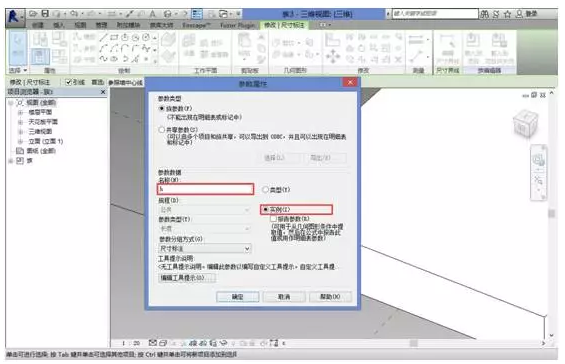Screen dimensions: 565x364
Task: Select the Type radio button
Action: tap(265, 189)
